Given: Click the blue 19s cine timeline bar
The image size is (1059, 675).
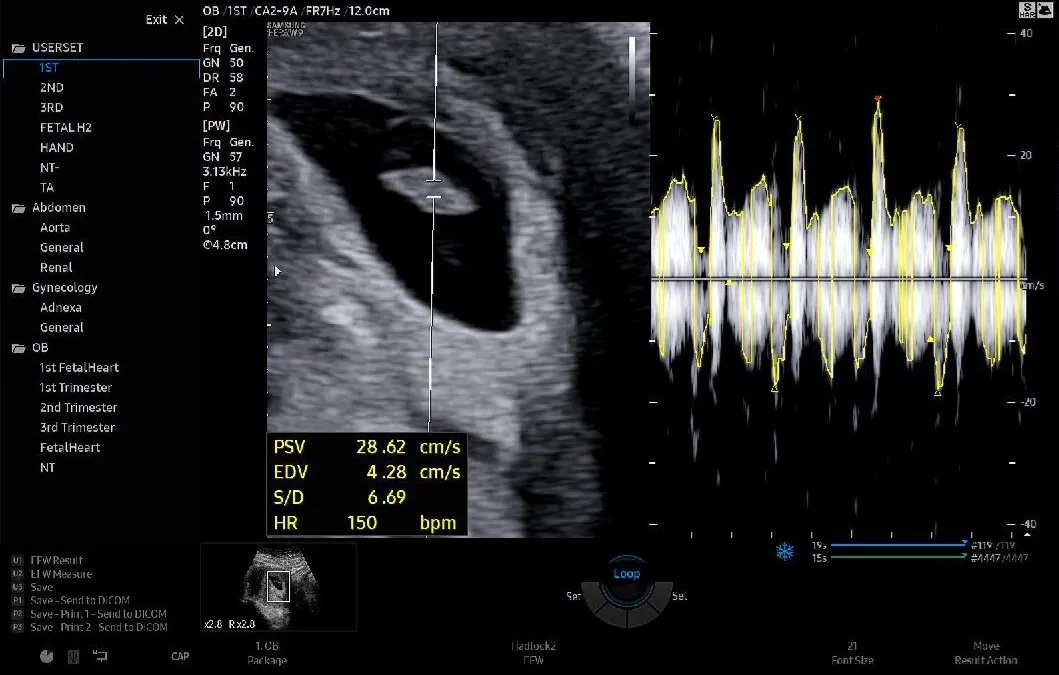Looking at the screenshot, I should 898,544.
